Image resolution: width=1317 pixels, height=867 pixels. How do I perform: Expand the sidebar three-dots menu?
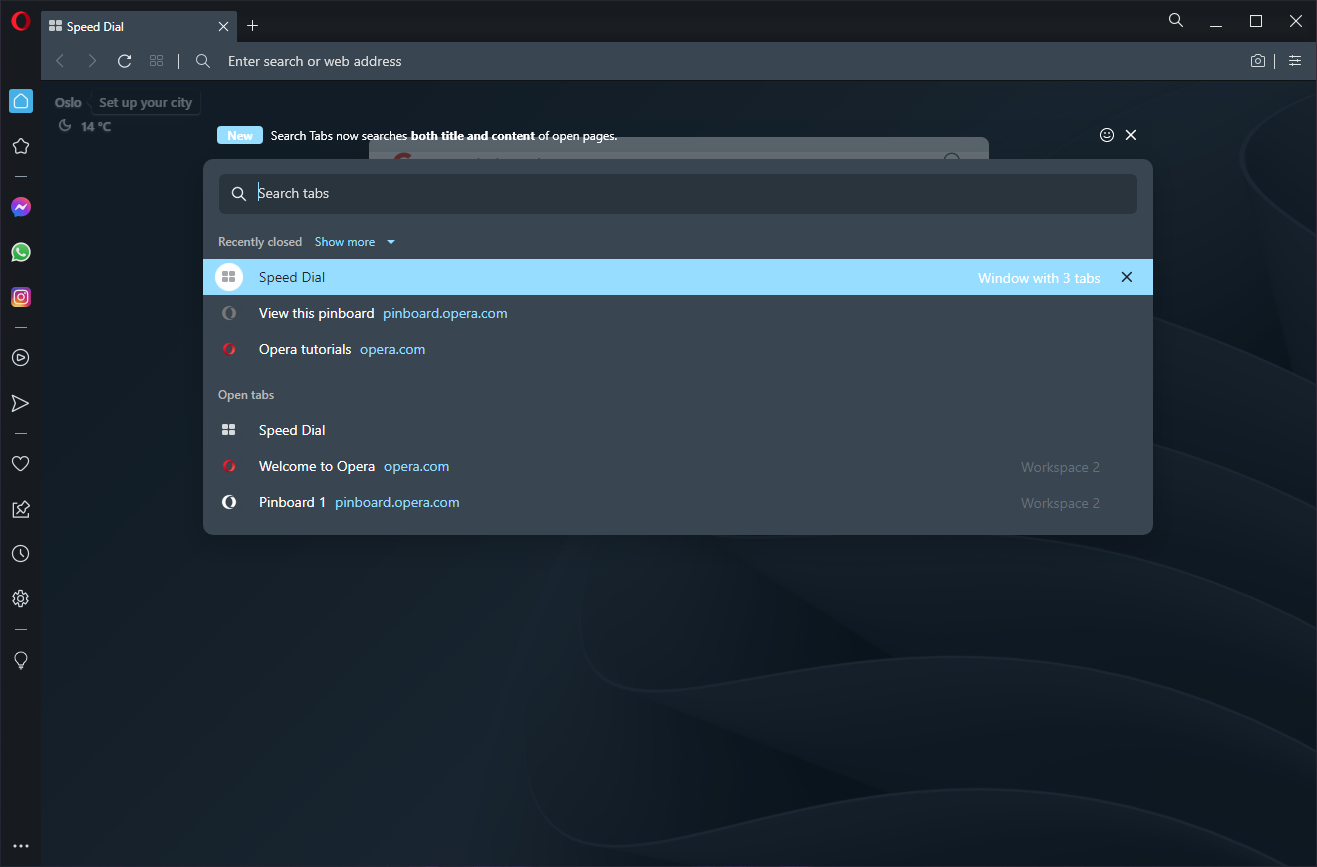click(20, 846)
